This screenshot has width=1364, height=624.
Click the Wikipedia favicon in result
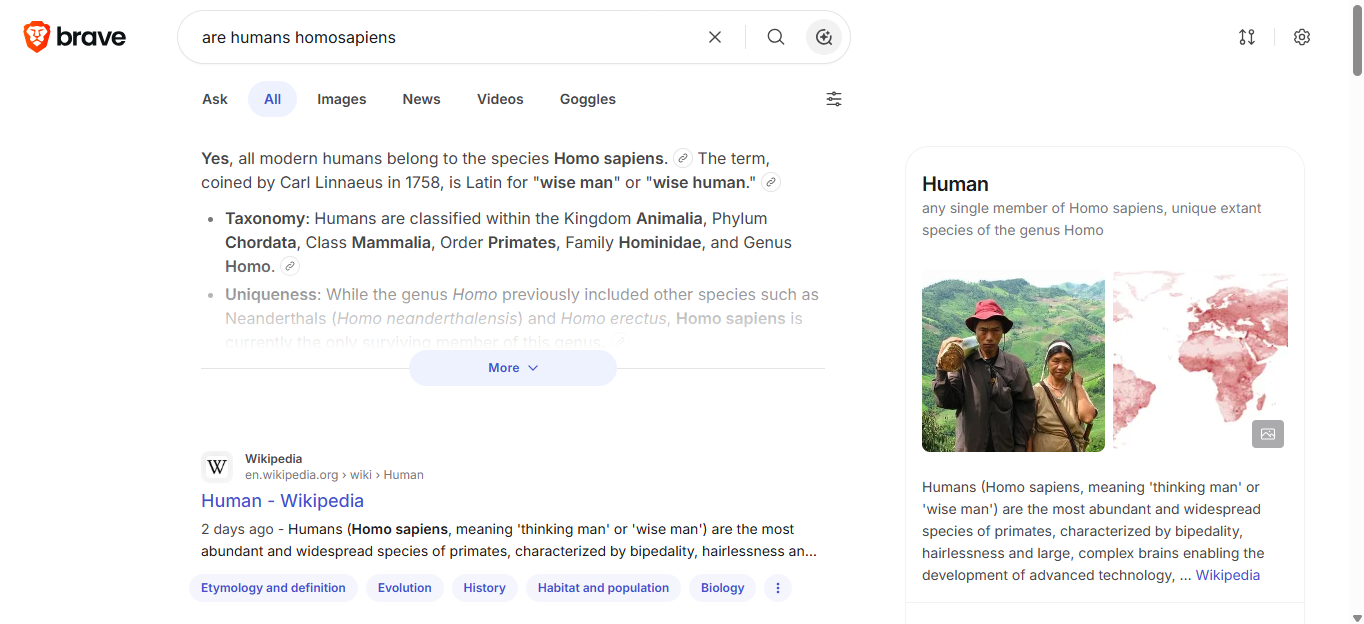click(218, 467)
